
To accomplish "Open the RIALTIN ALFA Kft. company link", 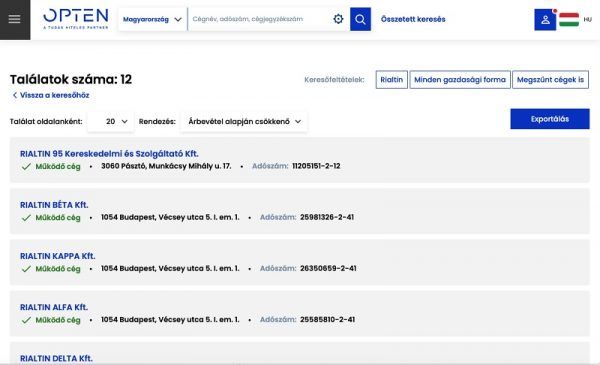I will [54, 307].
